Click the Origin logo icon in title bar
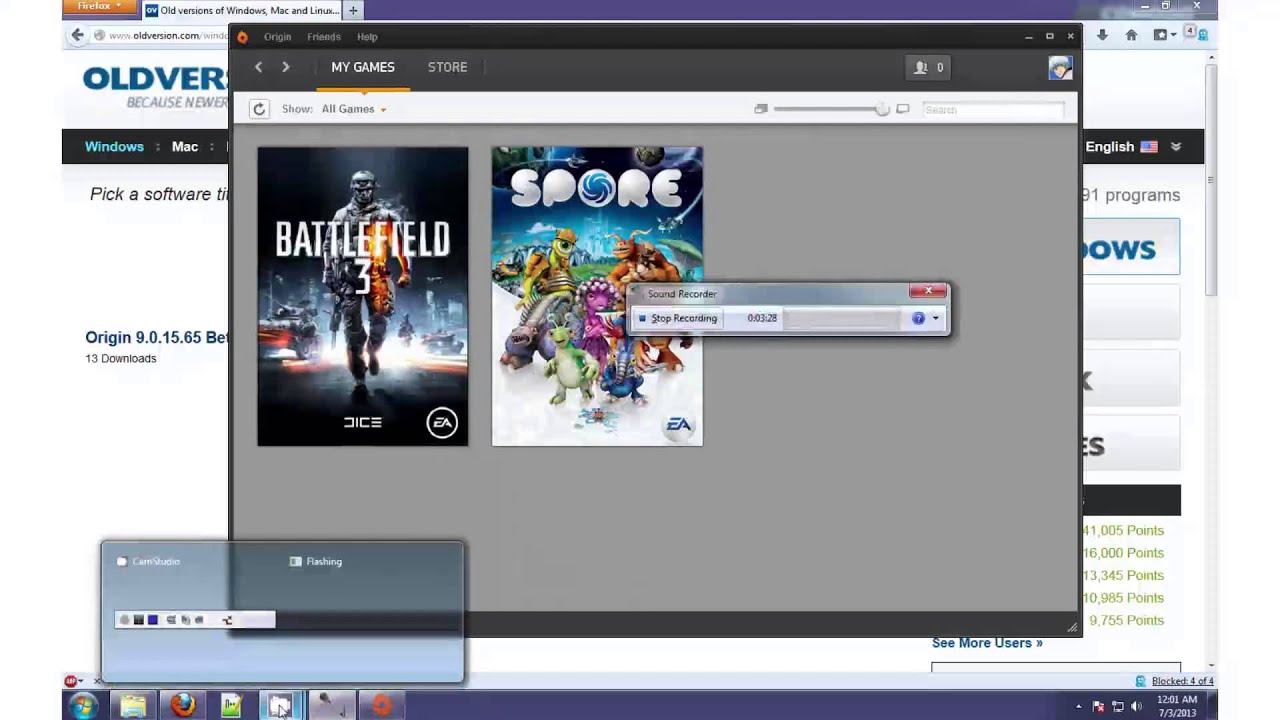The height and width of the screenshot is (720, 1280). pyautogui.click(x=242, y=37)
